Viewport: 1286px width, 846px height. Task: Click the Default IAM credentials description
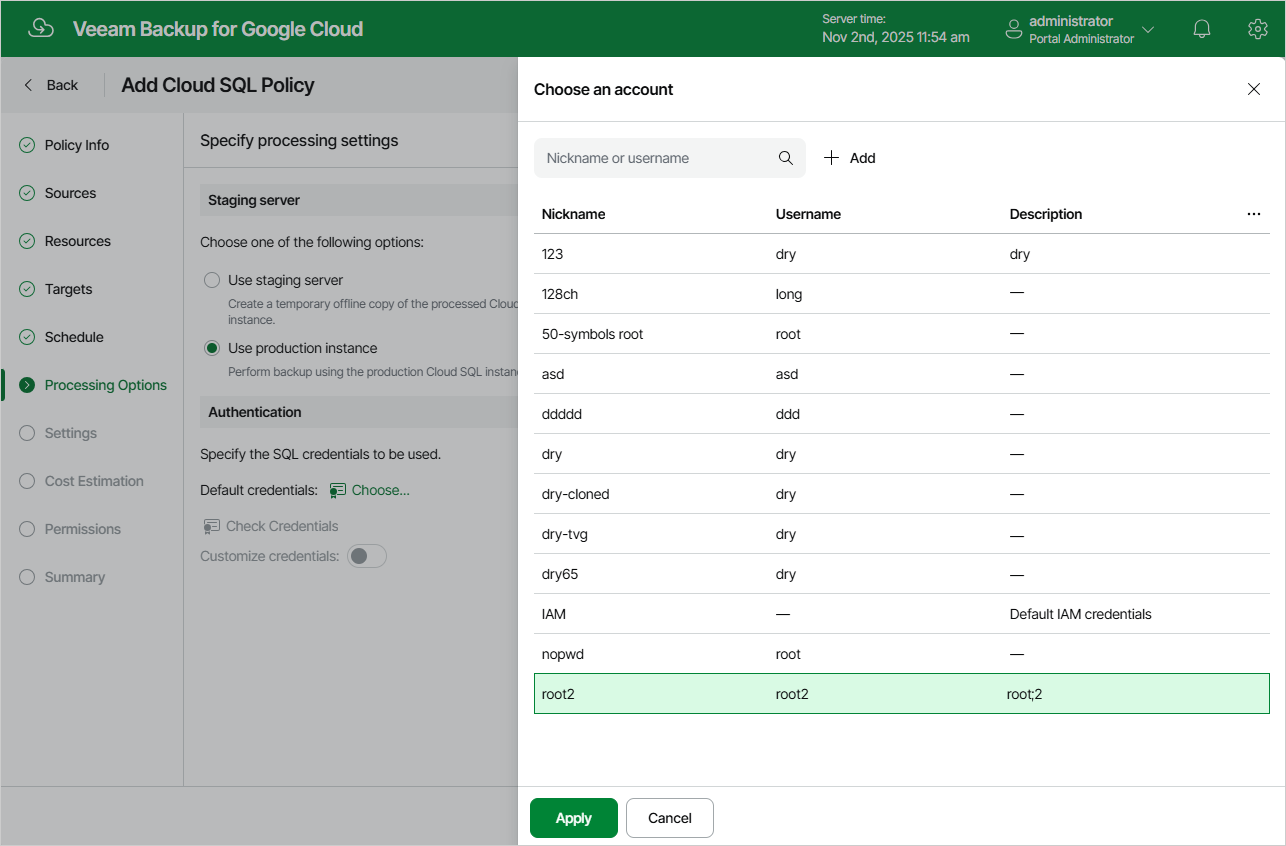click(1081, 614)
